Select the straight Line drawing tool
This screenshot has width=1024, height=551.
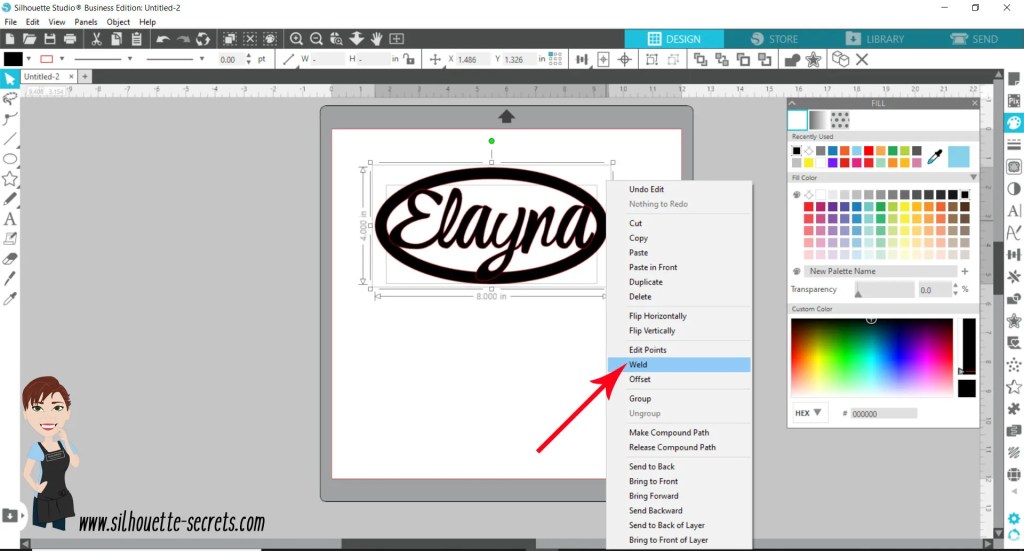click(x=10, y=139)
